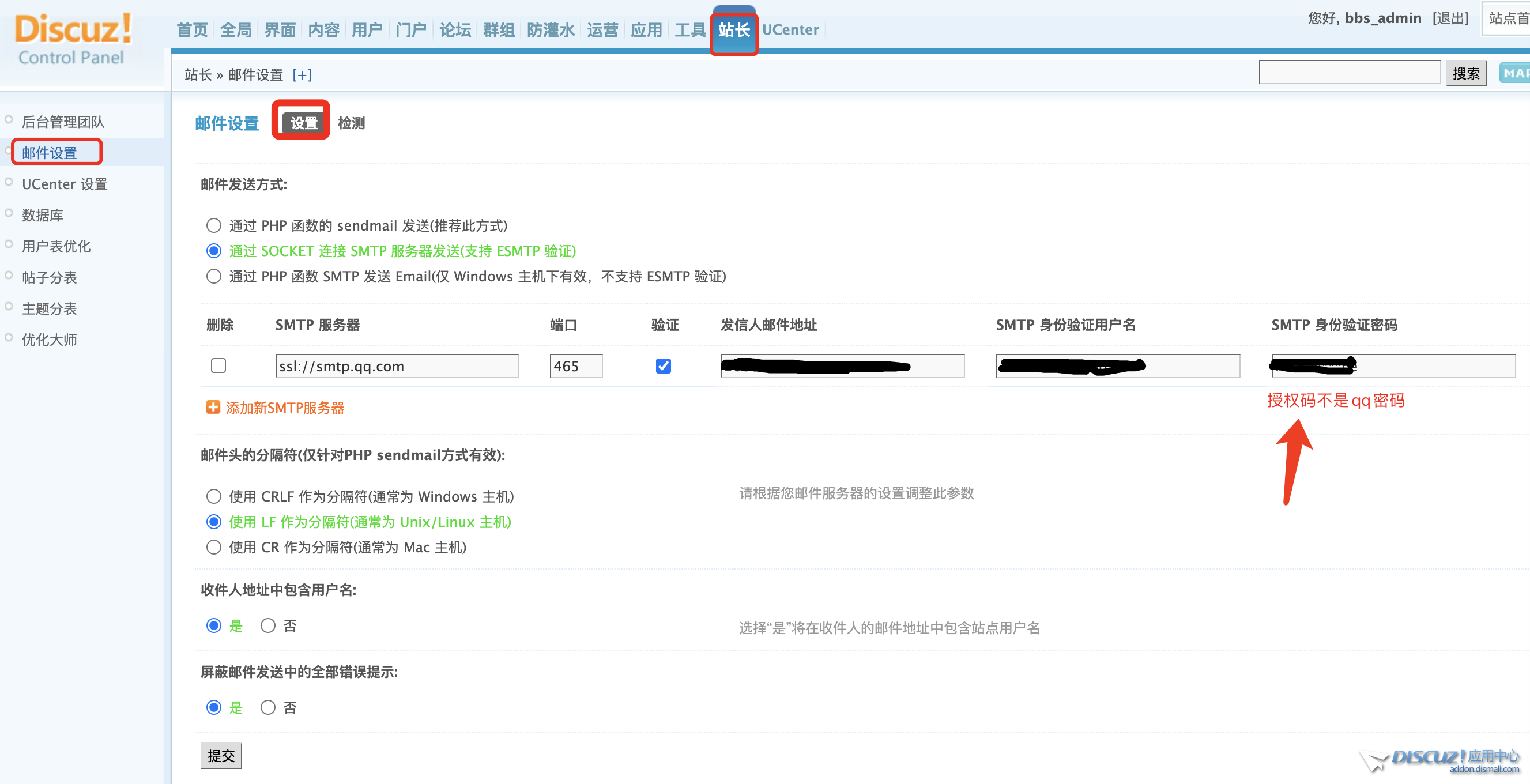Open the UCenter top menu

tap(790, 30)
